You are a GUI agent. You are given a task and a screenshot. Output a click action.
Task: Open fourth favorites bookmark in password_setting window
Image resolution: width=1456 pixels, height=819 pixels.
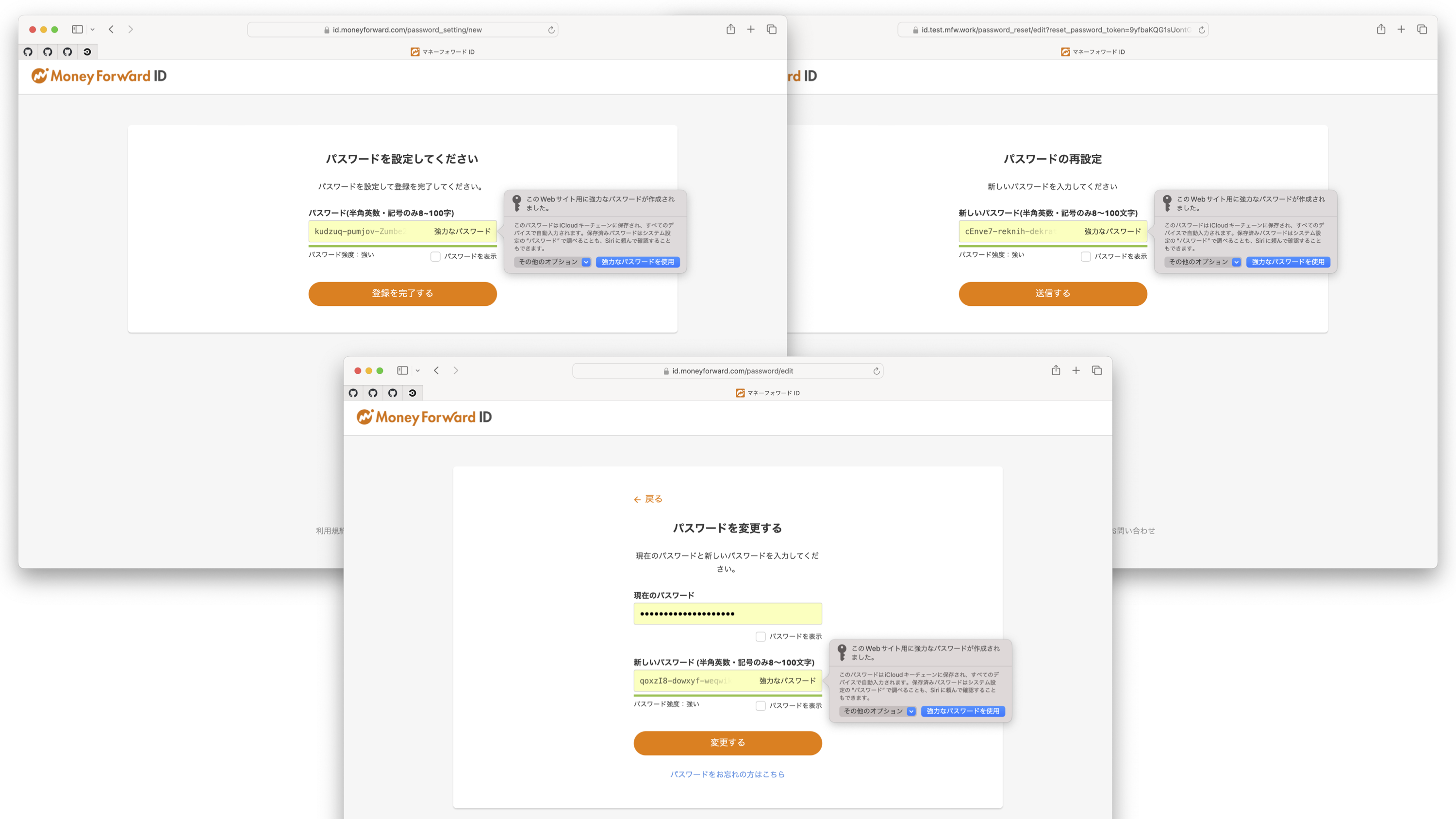87,52
